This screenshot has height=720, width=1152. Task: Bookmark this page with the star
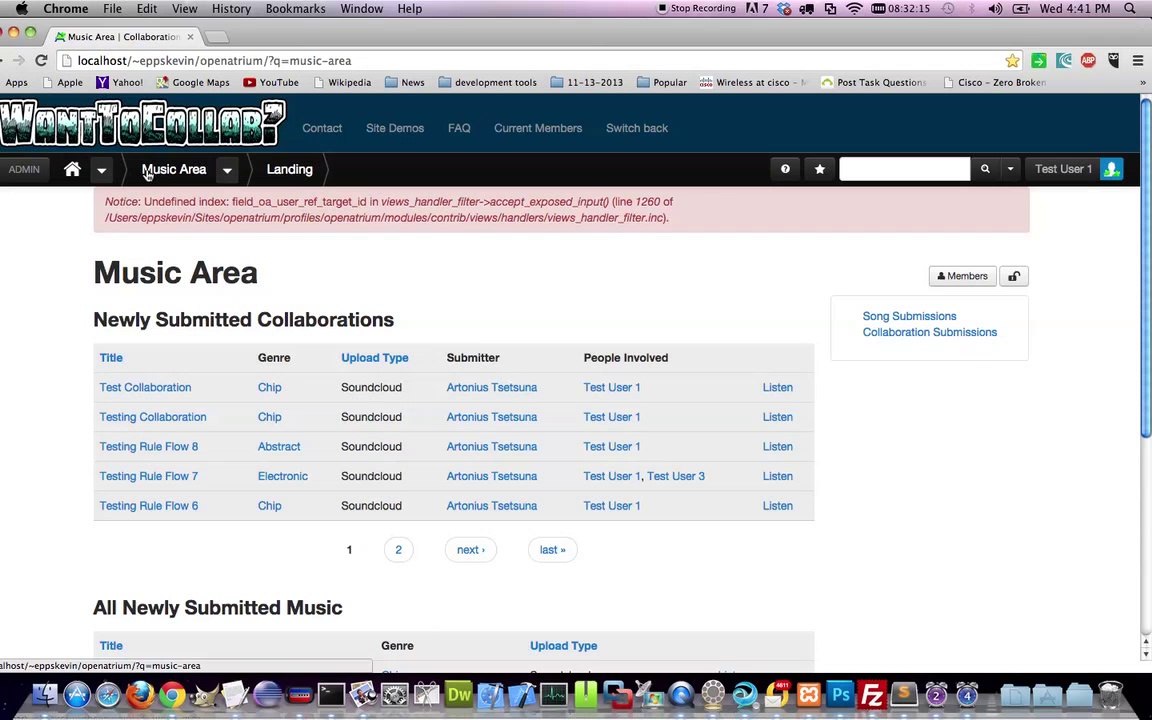1012,60
